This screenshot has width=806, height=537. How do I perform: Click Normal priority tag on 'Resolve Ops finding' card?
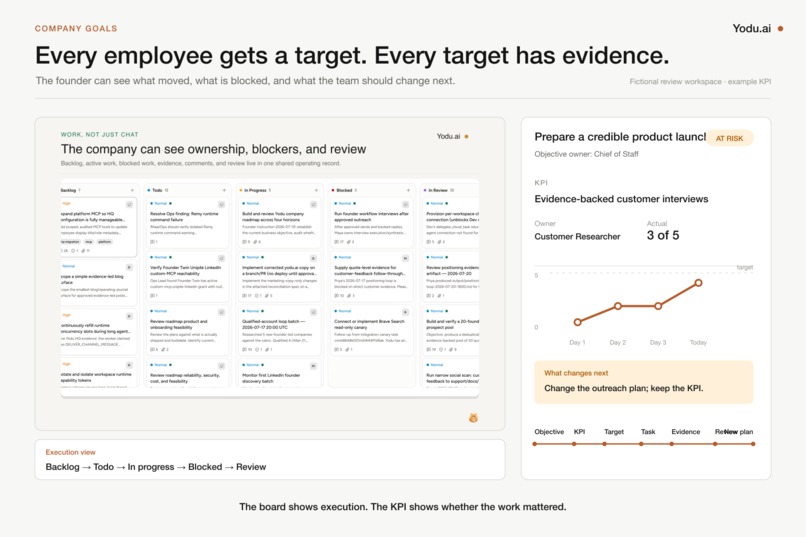click(159, 203)
